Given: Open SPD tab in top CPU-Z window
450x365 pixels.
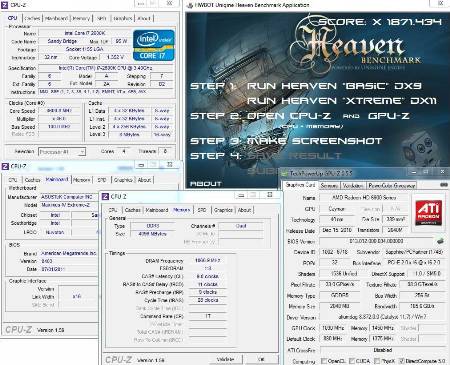Looking at the screenshot, I should (102, 18).
